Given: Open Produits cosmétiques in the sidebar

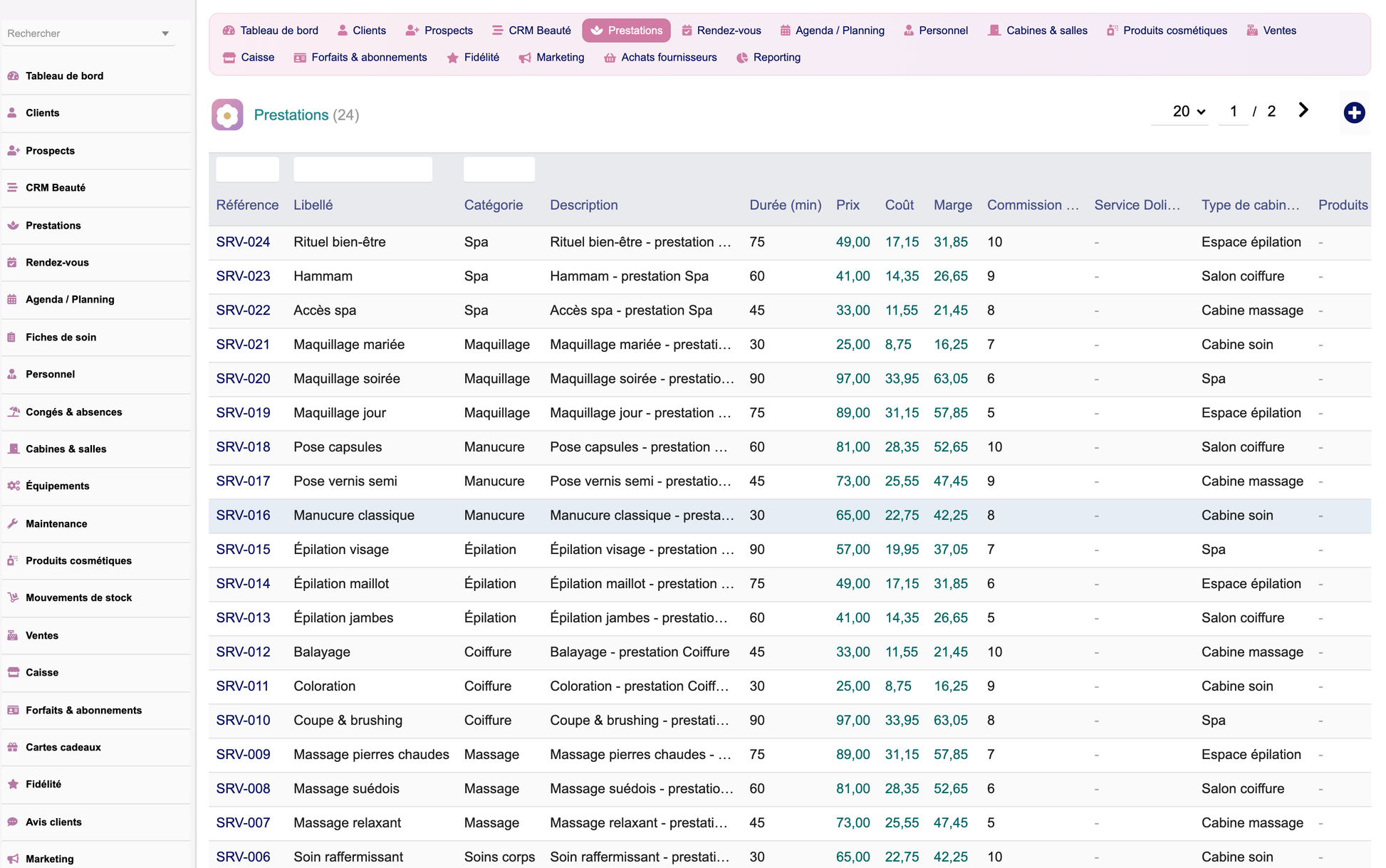Looking at the screenshot, I should click(x=78, y=560).
